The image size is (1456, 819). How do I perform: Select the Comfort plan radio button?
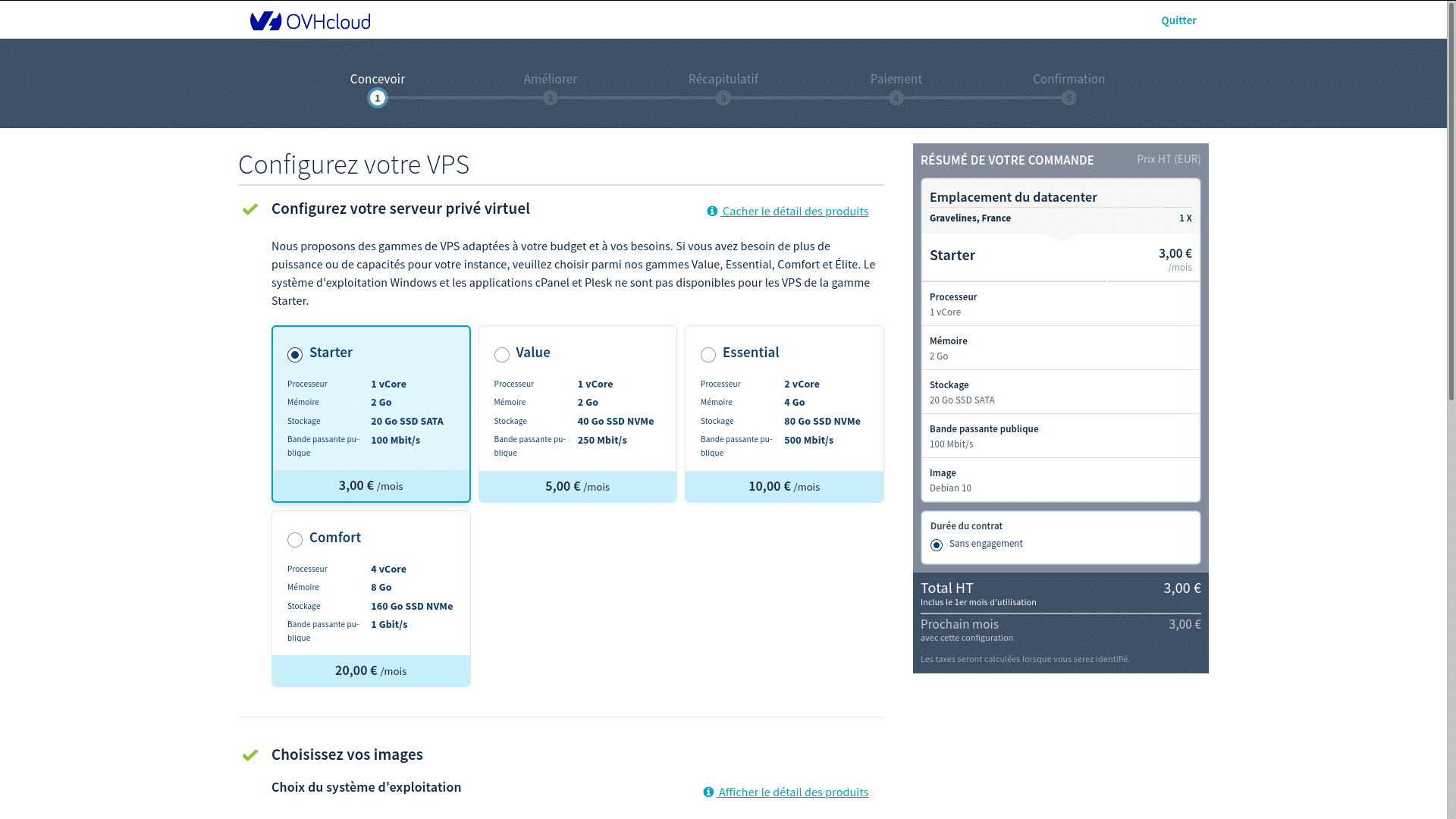tap(295, 540)
